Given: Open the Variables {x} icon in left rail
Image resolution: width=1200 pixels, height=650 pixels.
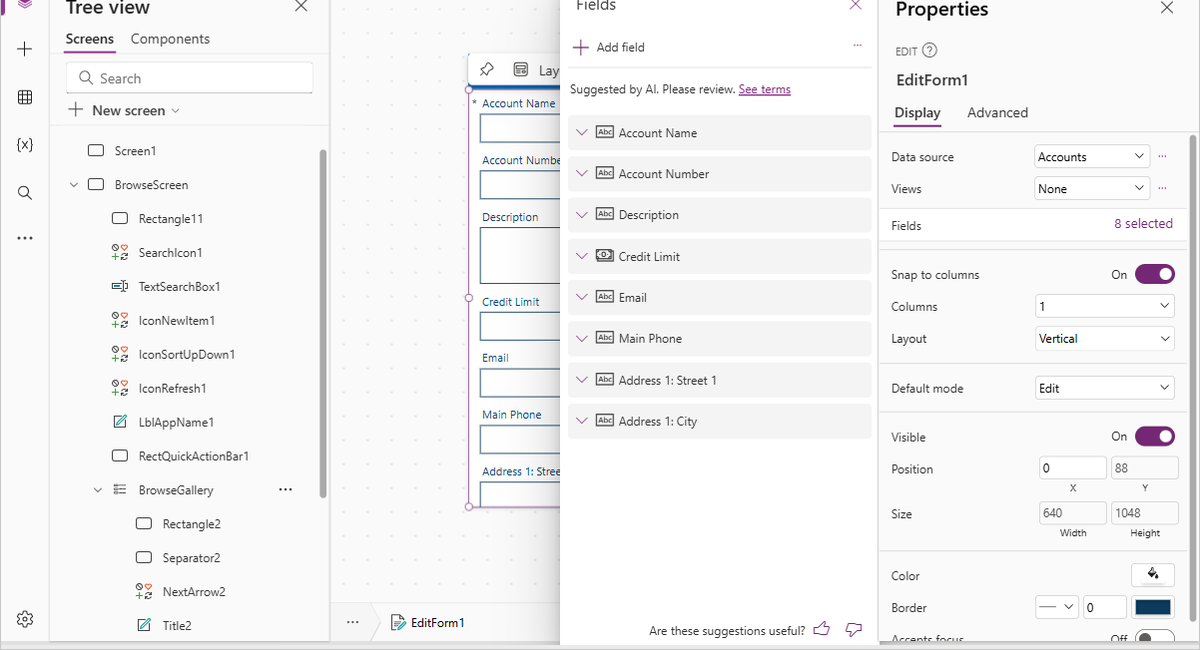Looking at the screenshot, I should point(25,144).
